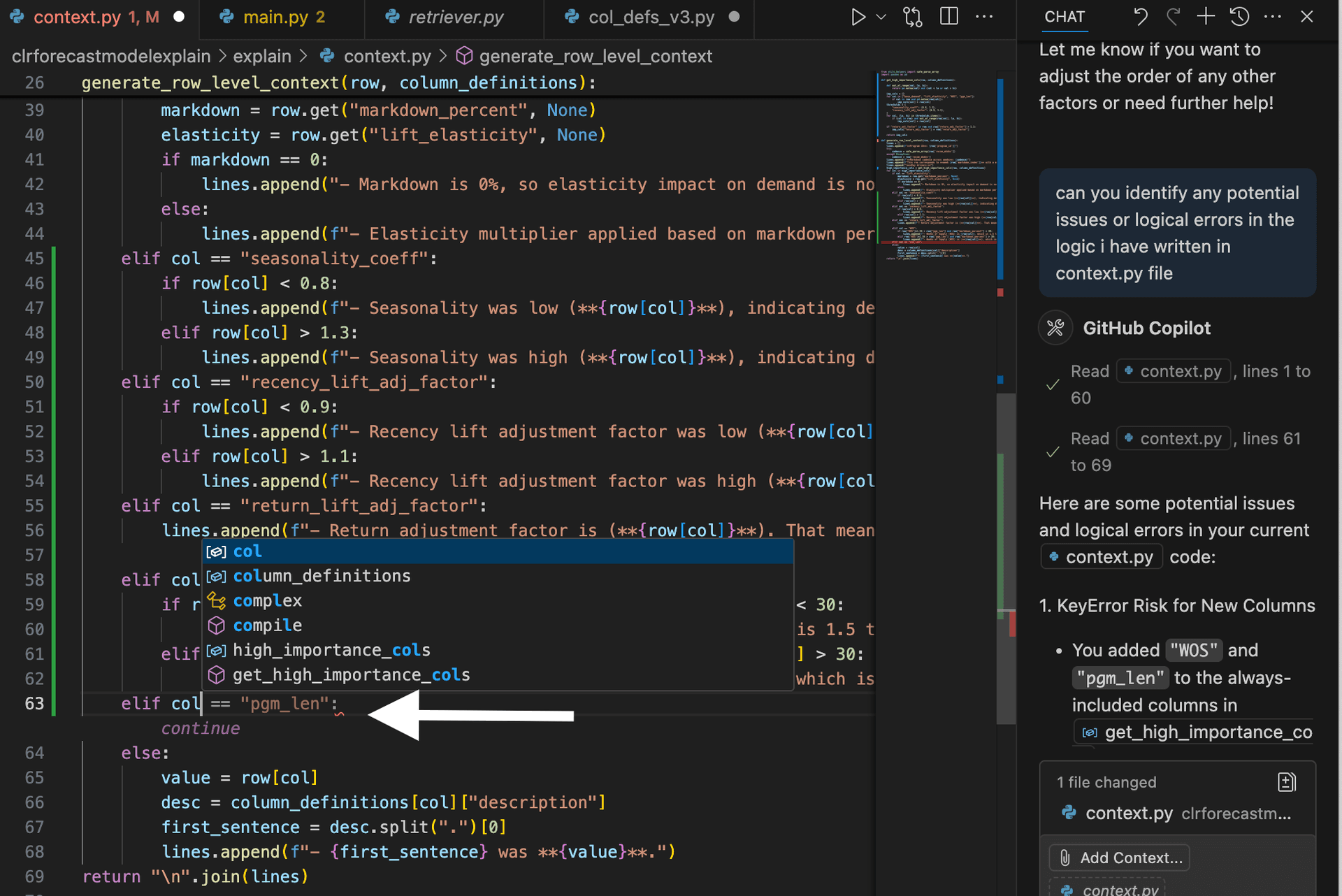The width and height of the screenshot is (1342, 896).
Task: Select the CHAT tab in the panel
Action: (1064, 17)
